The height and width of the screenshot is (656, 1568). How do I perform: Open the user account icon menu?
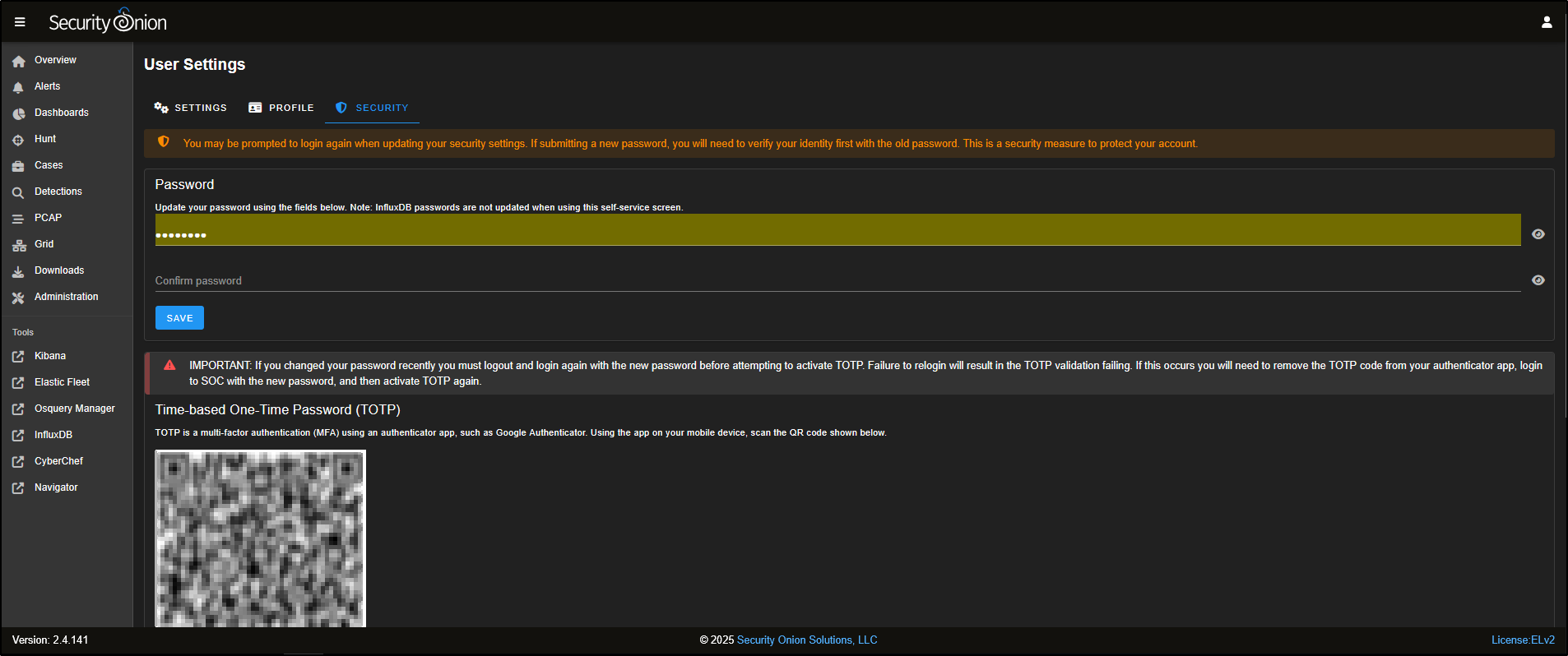tap(1547, 22)
